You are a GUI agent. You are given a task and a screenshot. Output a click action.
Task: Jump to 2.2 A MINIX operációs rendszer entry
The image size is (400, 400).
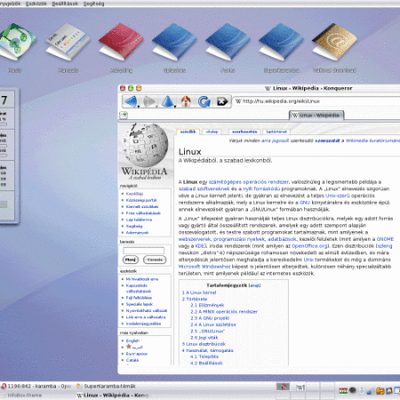pyautogui.click(x=224, y=311)
